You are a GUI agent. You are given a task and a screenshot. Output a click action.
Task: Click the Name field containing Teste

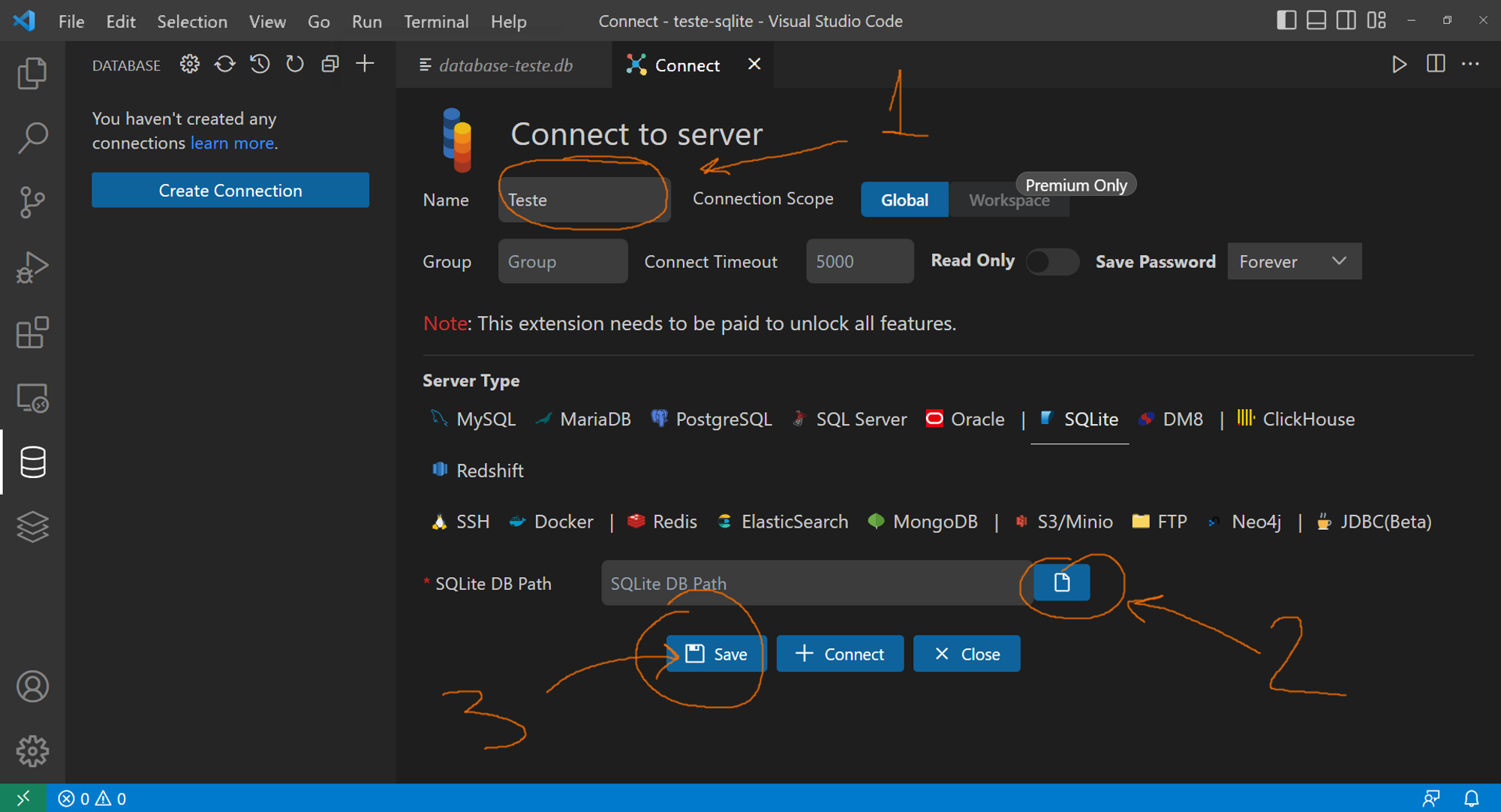click(x=584, y=199)
